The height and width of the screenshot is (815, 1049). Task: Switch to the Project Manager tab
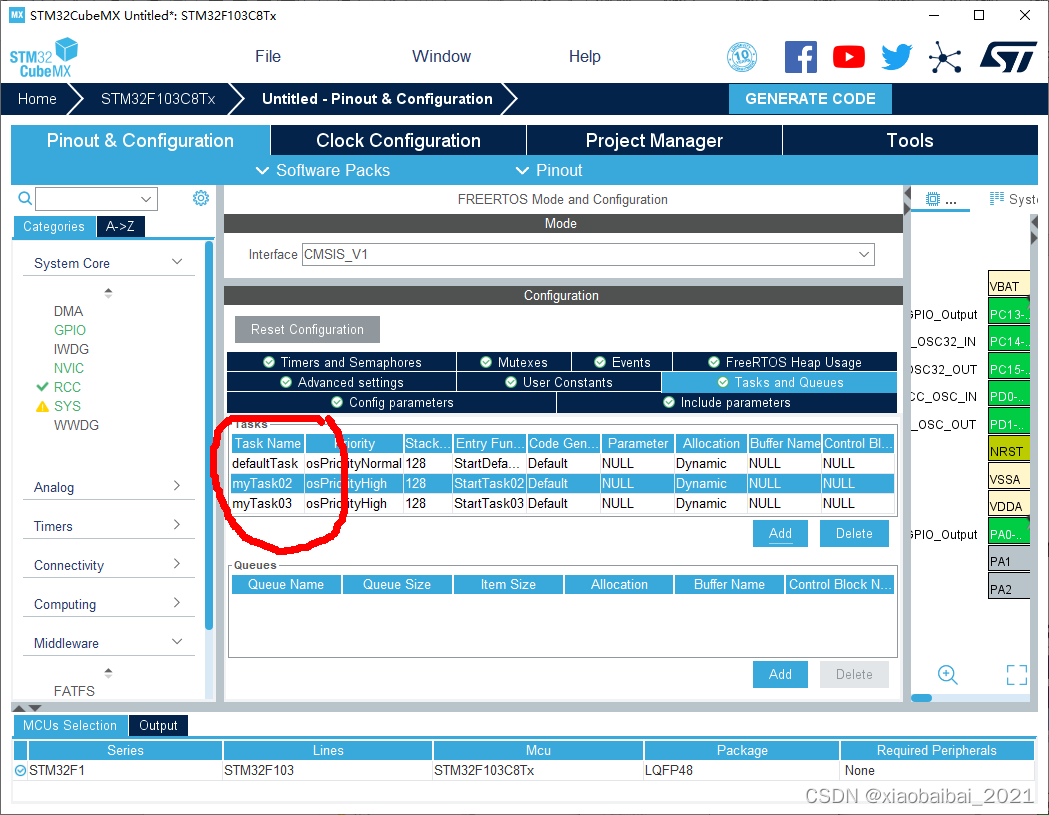pyautogui.click(x=654, y=141)
